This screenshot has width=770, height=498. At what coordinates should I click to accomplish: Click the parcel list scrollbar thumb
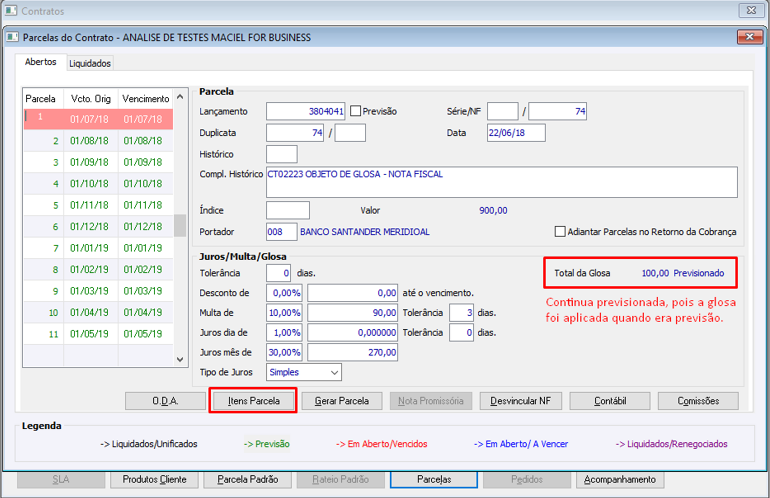click(180, 225)
